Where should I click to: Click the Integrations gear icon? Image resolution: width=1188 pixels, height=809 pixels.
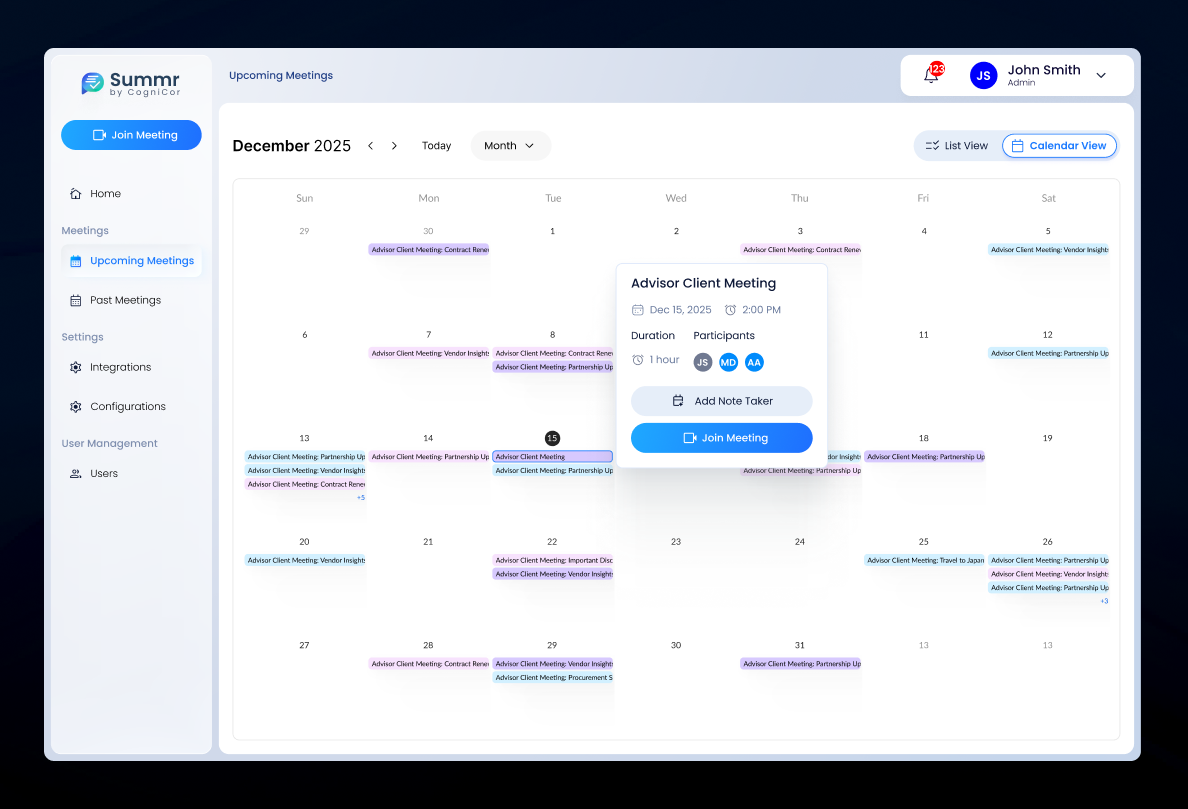coord(76,367)
